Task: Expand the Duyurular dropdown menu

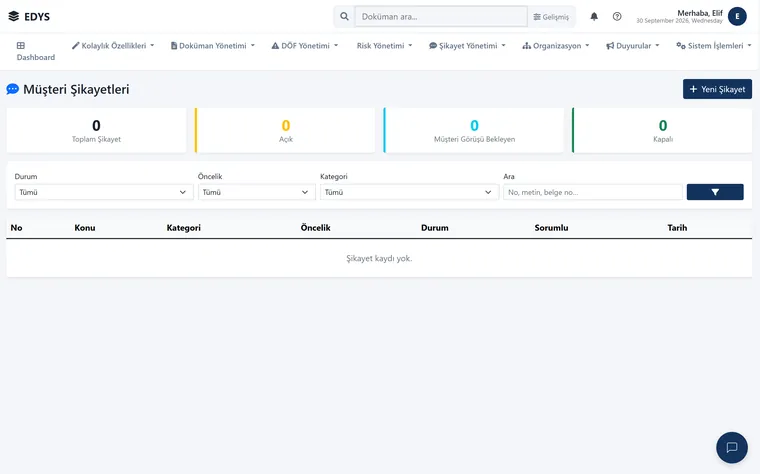Action: 633,46
